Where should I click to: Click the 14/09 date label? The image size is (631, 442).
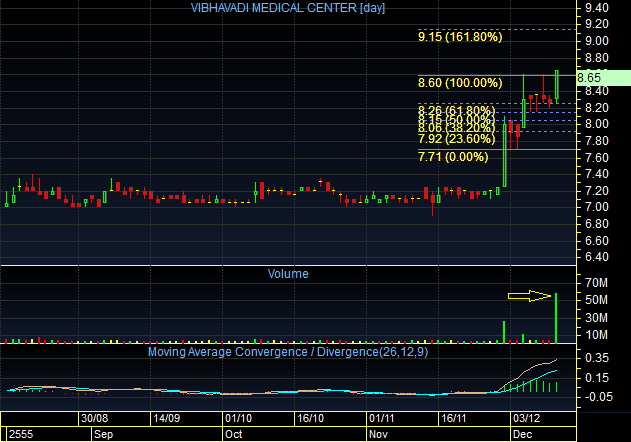coord(167,418)
